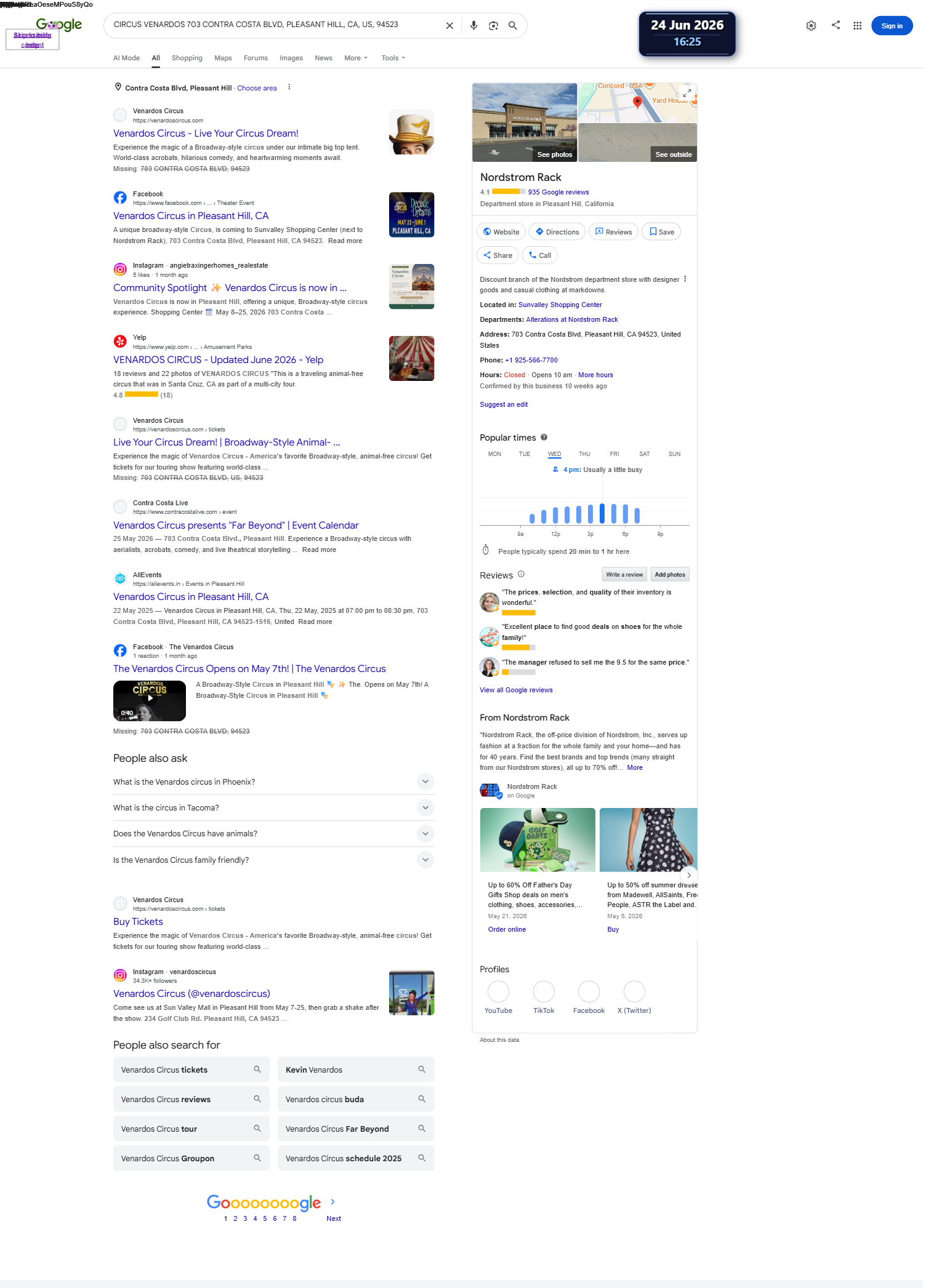Clear the search query with the X icon
The width and height of the screenshot is (934, 1288).
point(449,26)
